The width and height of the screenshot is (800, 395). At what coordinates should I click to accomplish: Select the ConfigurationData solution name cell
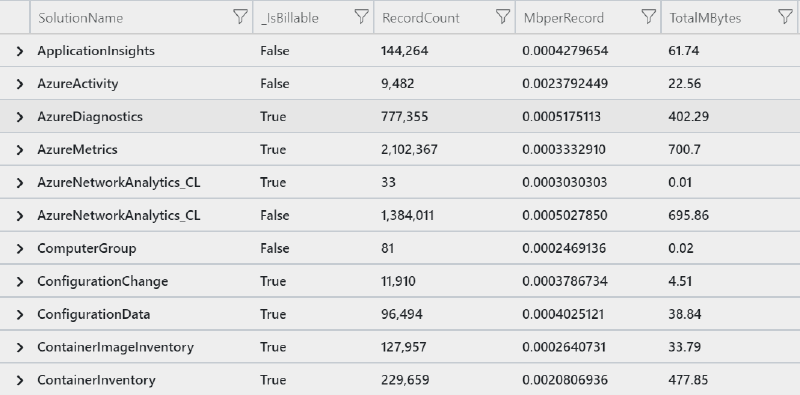pos(93,314)
